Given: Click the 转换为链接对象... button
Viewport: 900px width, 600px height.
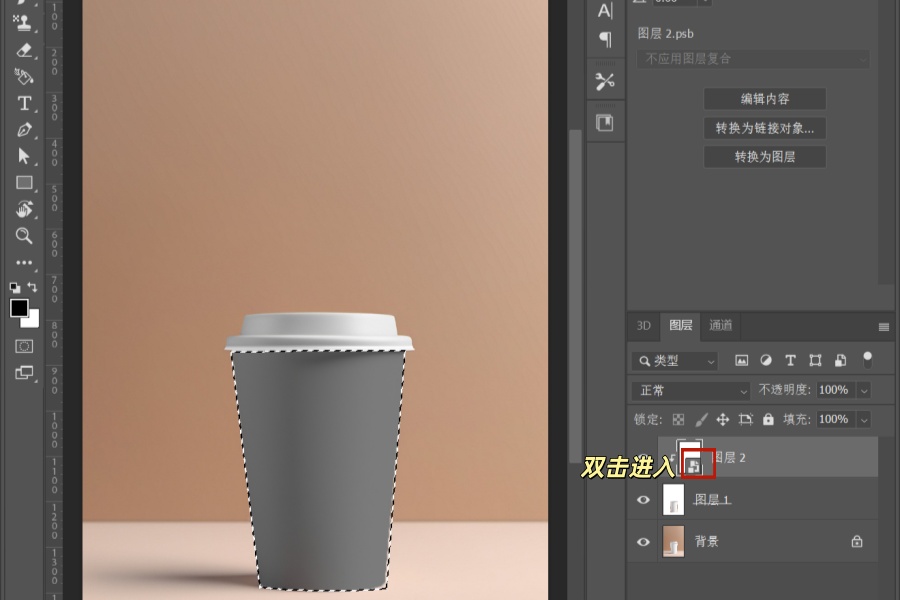Looking at the screenshot, I should 765,128.
